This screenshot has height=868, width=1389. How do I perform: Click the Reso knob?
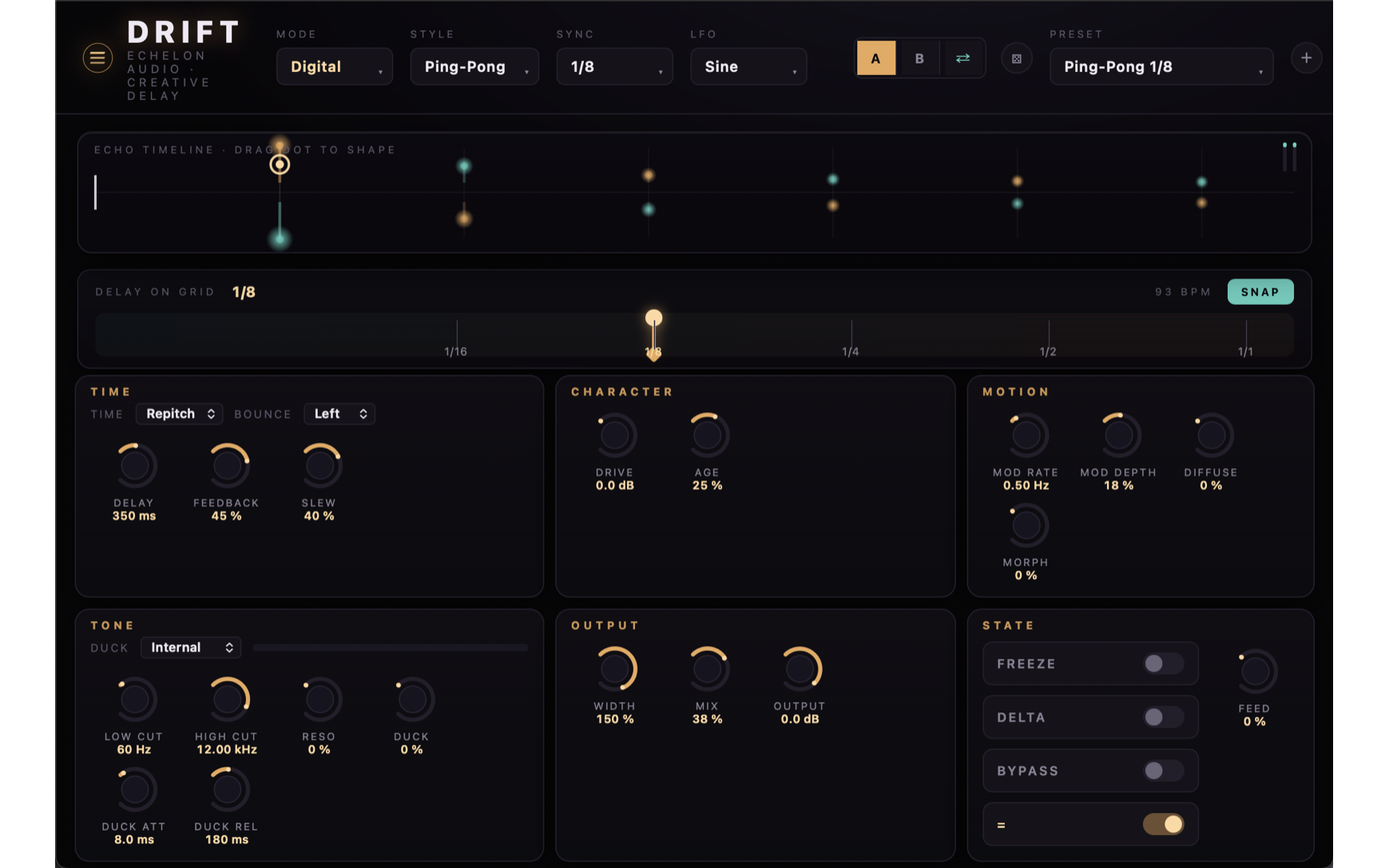(319, 700)
